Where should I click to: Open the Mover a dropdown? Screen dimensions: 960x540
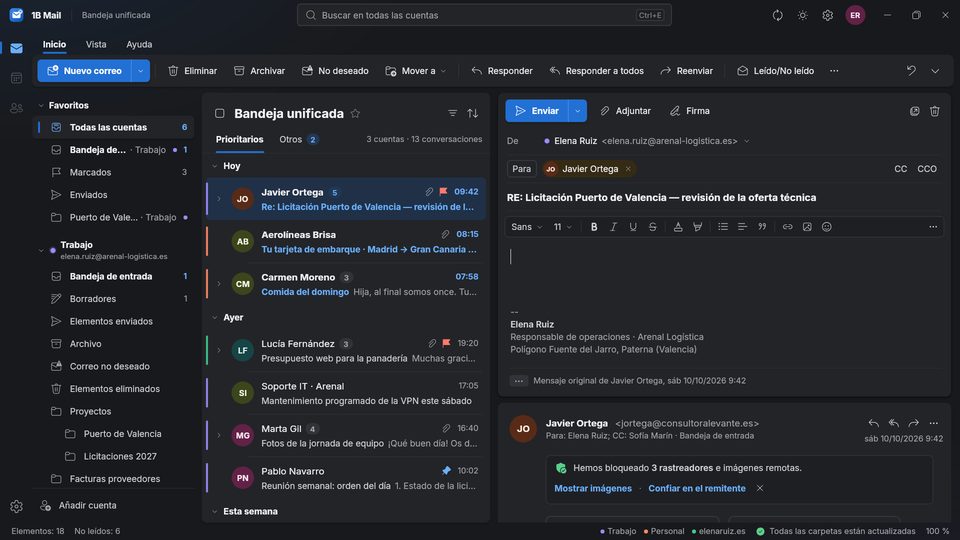(x=416, y=71)
